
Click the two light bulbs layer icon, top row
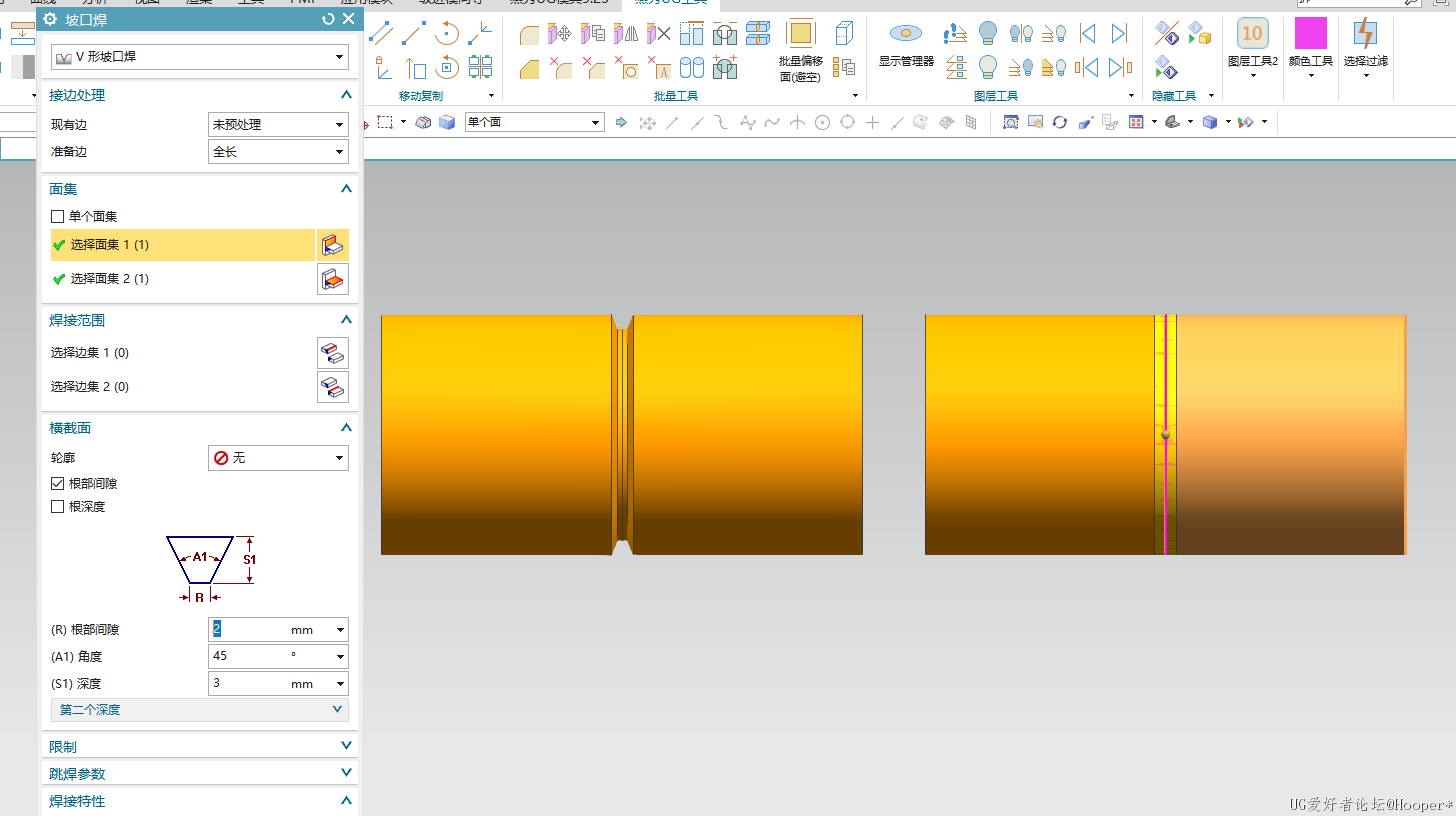click(1021, 33)
